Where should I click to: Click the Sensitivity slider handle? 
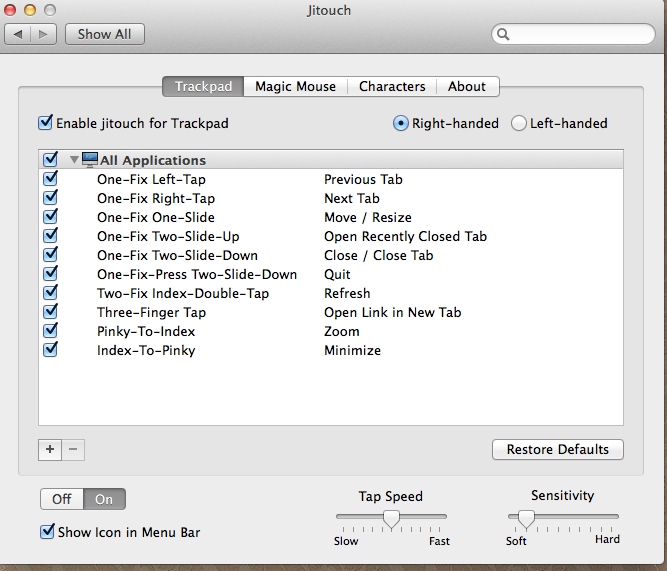(x=526, y=519)
